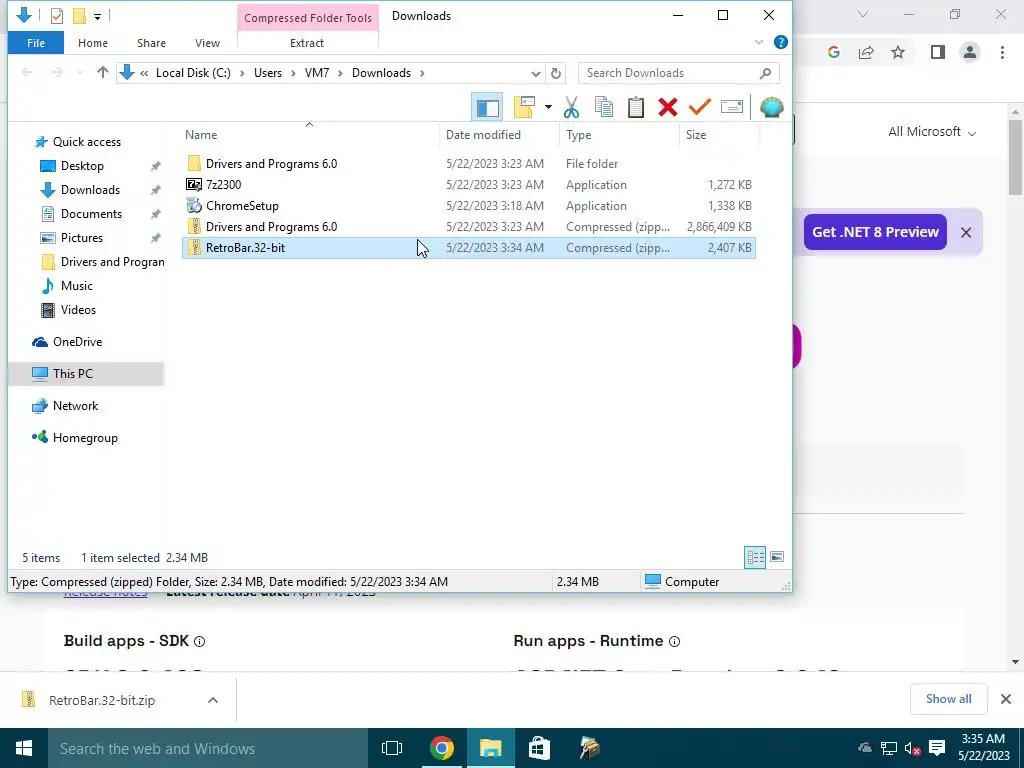
Task: Click the Up one level arrow
Action: click(103, 72)
